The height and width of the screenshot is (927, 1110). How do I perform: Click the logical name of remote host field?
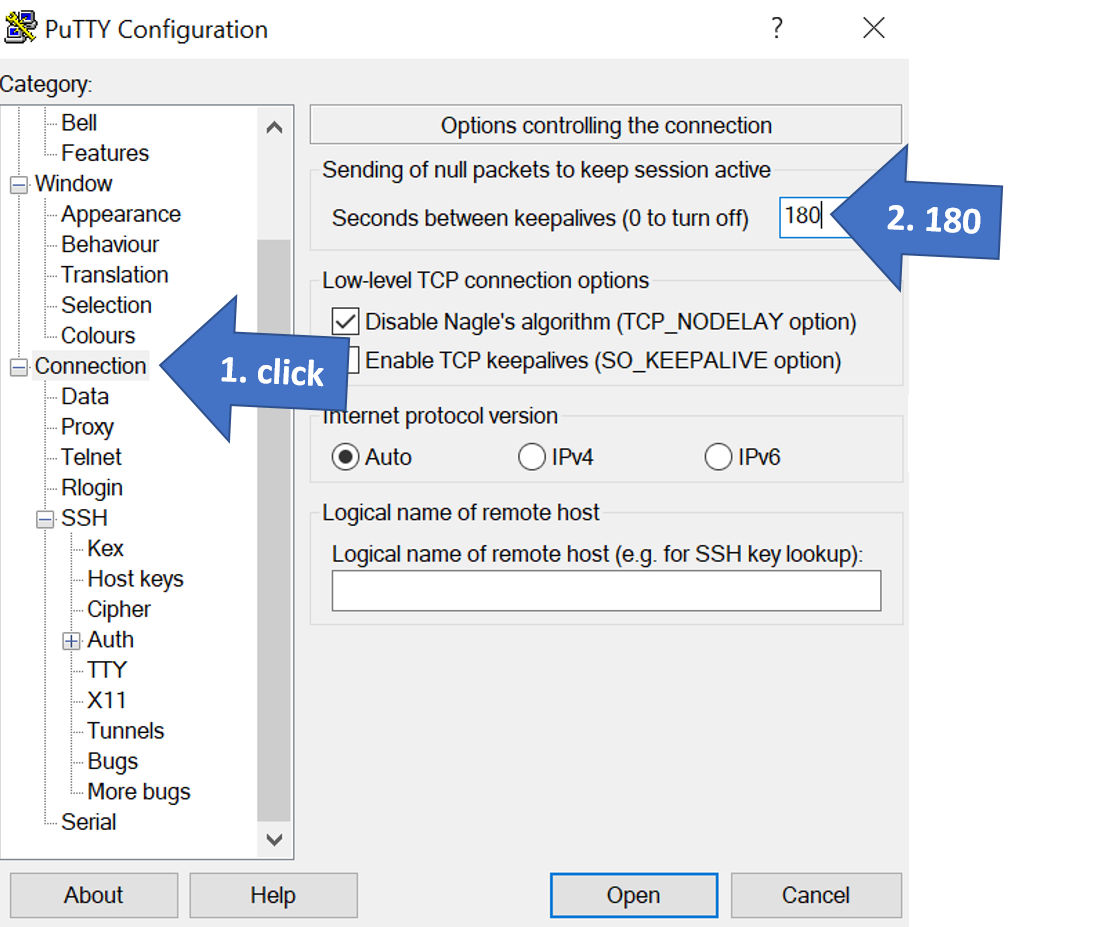click(607, 591)
